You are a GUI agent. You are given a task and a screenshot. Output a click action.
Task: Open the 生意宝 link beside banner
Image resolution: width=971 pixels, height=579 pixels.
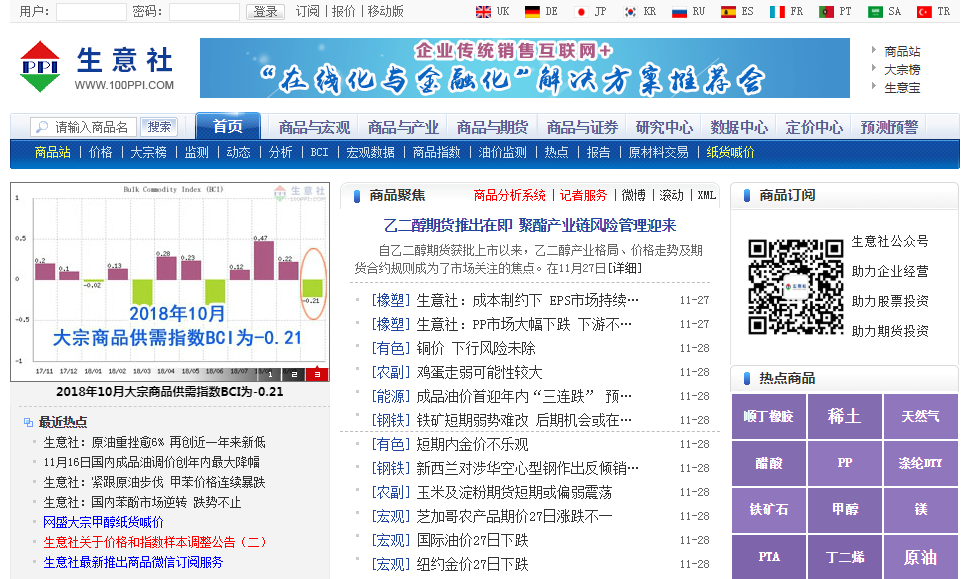tap(902, 88)
